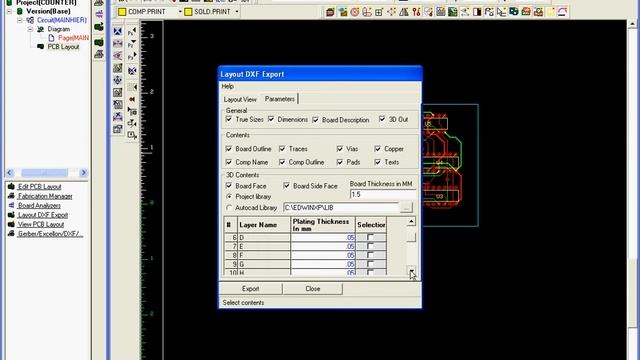This screenshot has height=360, width=640.
Task: Click the Fx icon with right-pointing arrow
Action: pyautogui.click(x=132, y=56)
